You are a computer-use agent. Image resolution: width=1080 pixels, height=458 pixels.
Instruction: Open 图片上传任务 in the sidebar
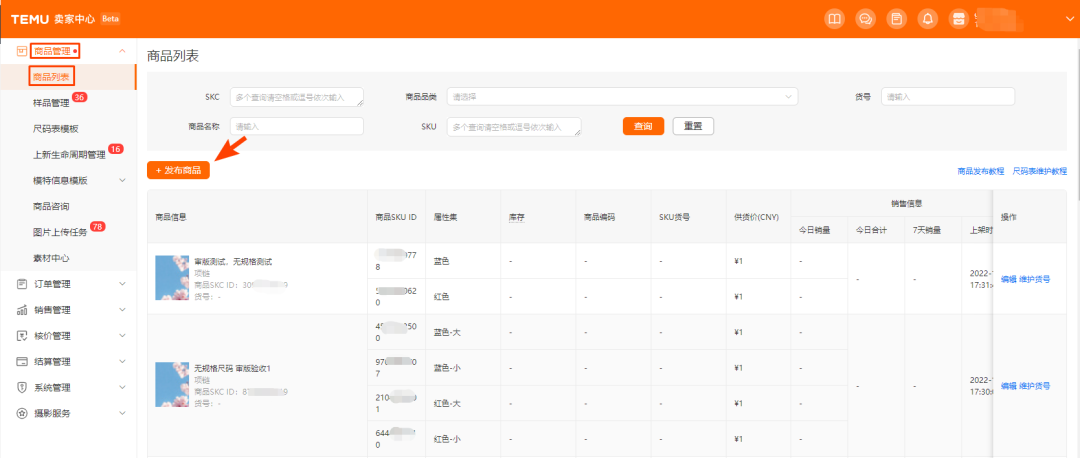60,232
